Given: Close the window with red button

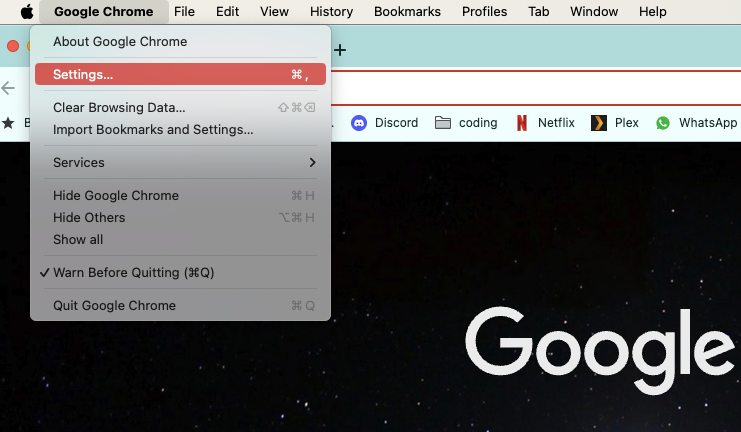Looking at the screenshot, I should tap(13, 46).
